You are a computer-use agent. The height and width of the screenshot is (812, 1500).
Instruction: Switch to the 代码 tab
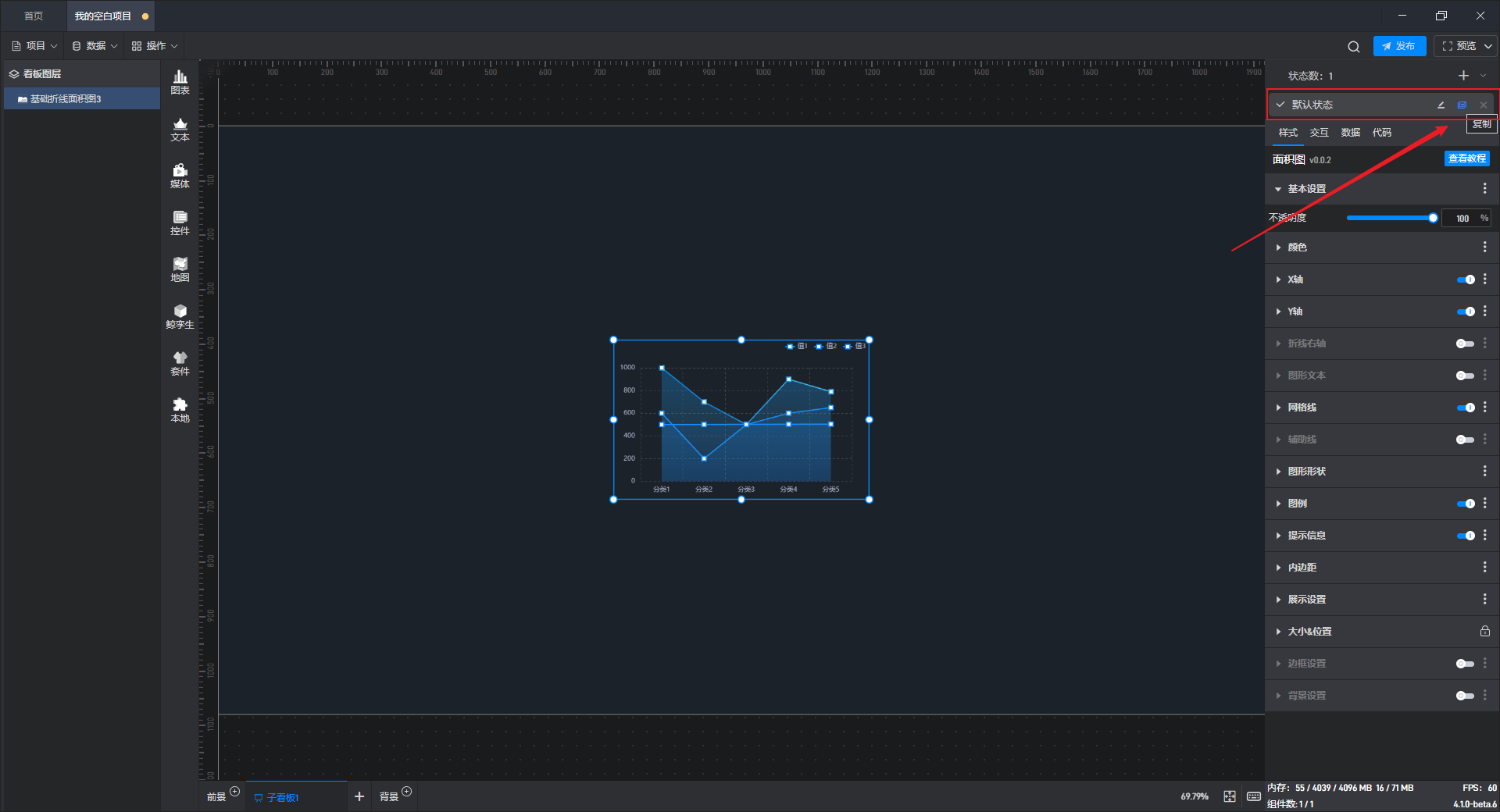(x=1381, y=133)
